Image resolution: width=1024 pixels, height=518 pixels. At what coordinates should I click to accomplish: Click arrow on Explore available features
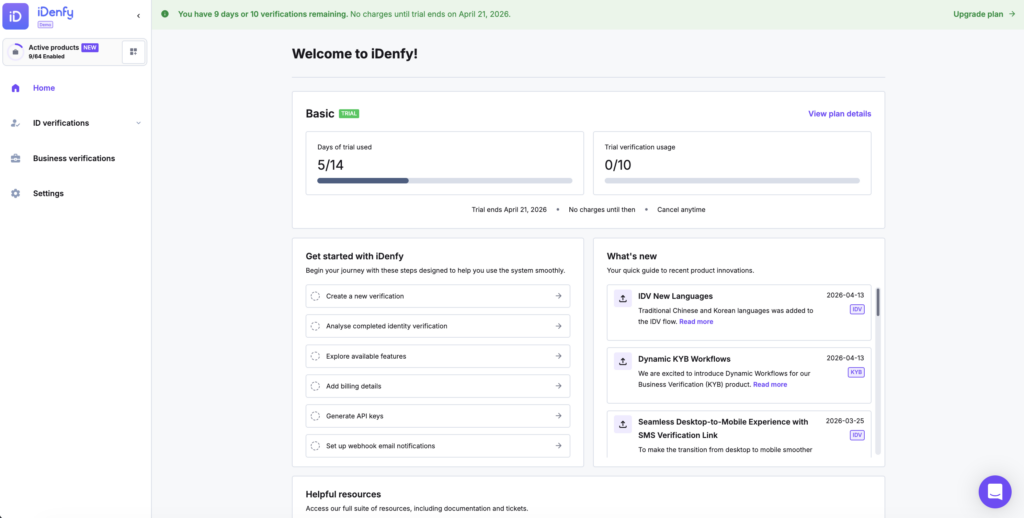[558, 356]
